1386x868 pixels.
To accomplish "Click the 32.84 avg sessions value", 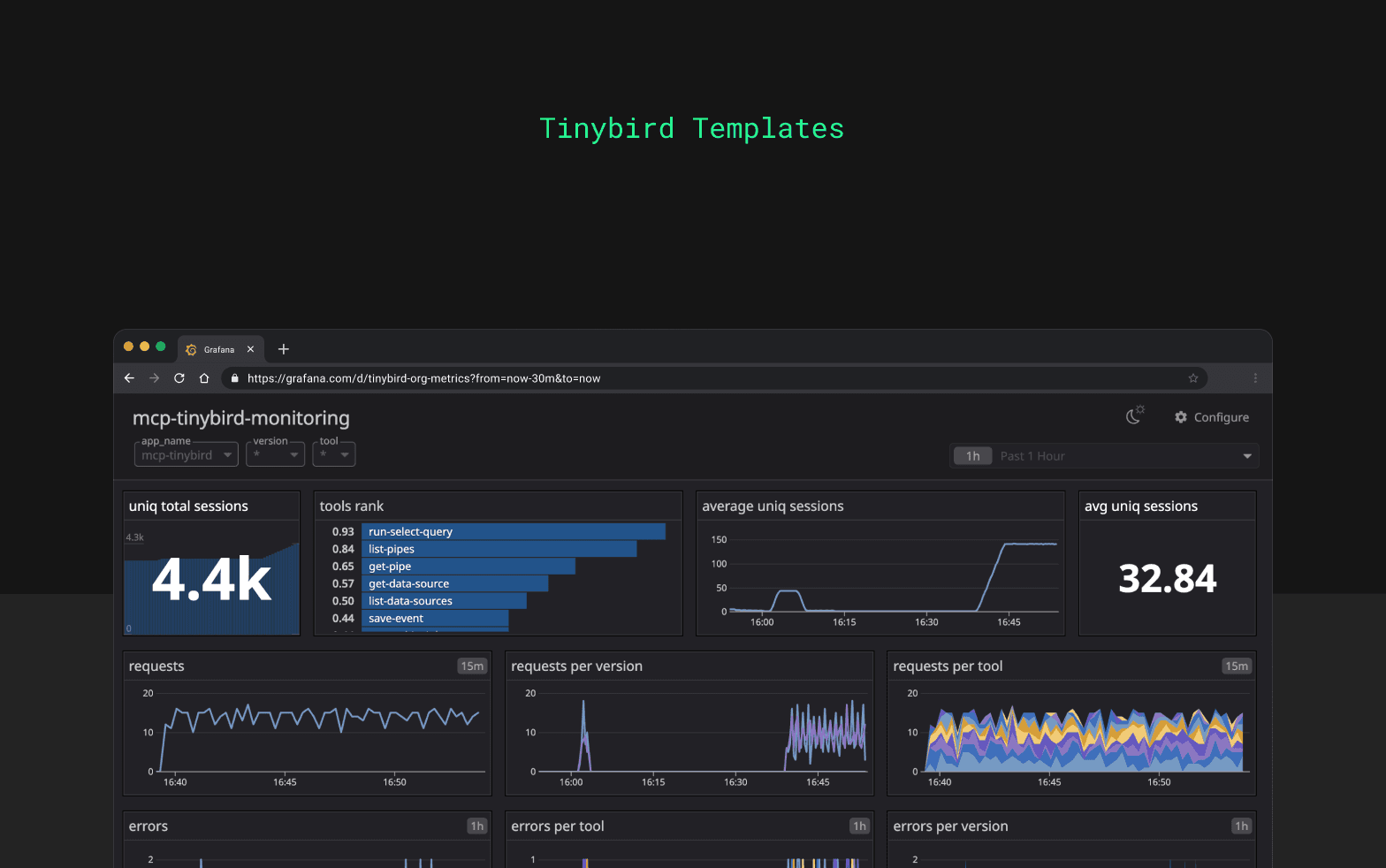I will [x=1168, y=579].
